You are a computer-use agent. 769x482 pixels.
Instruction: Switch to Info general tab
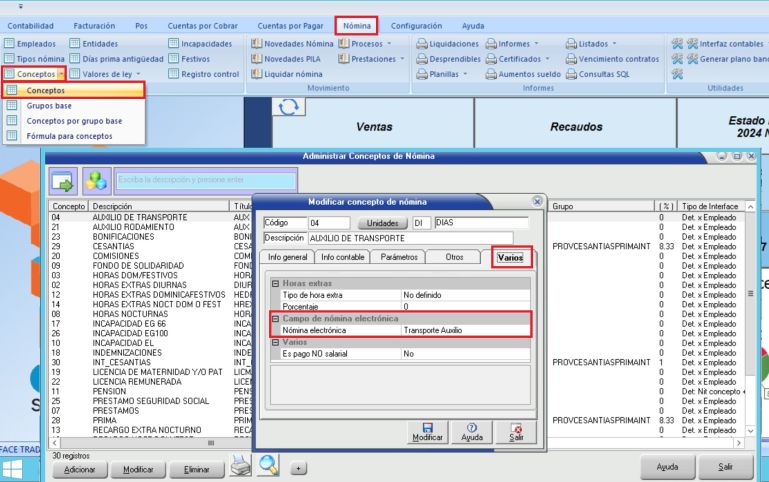click(287, 257)
